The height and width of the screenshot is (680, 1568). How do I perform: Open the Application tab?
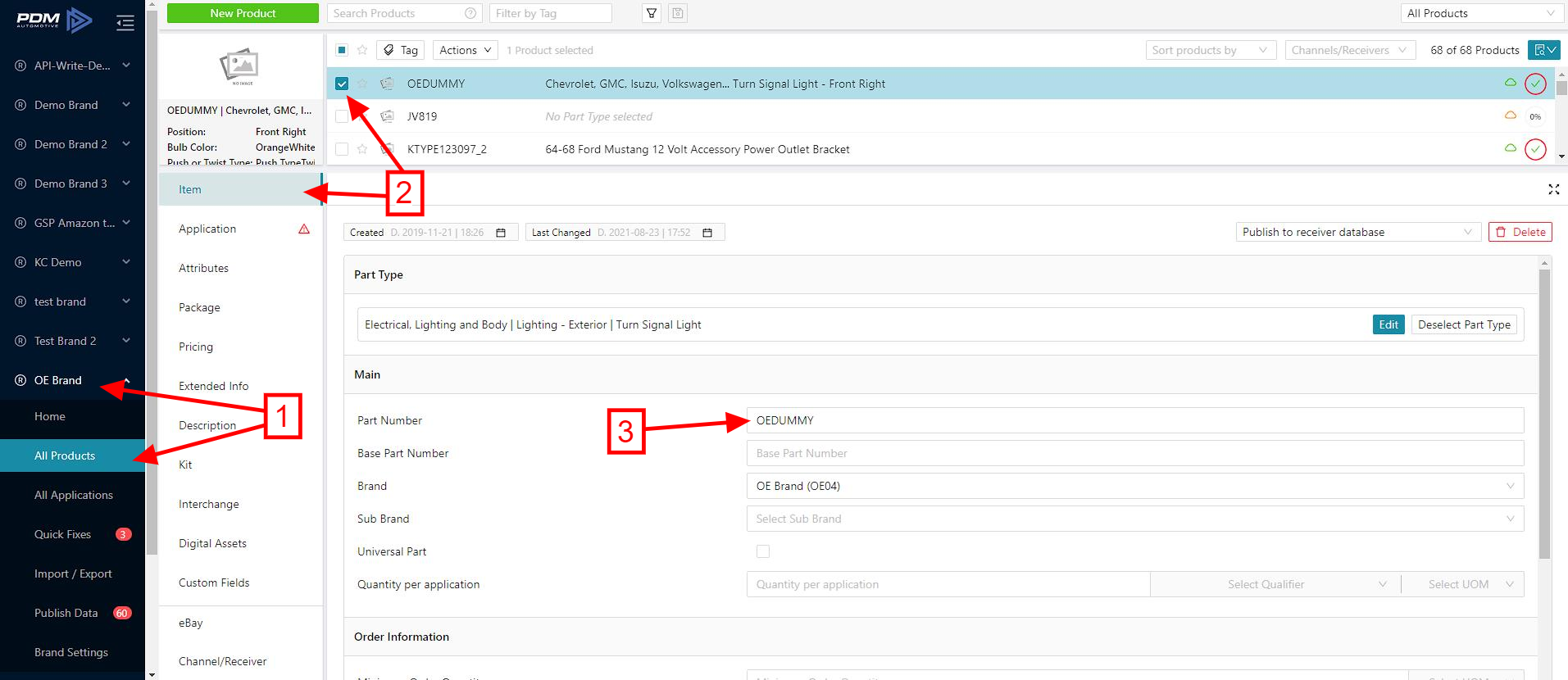240,229
